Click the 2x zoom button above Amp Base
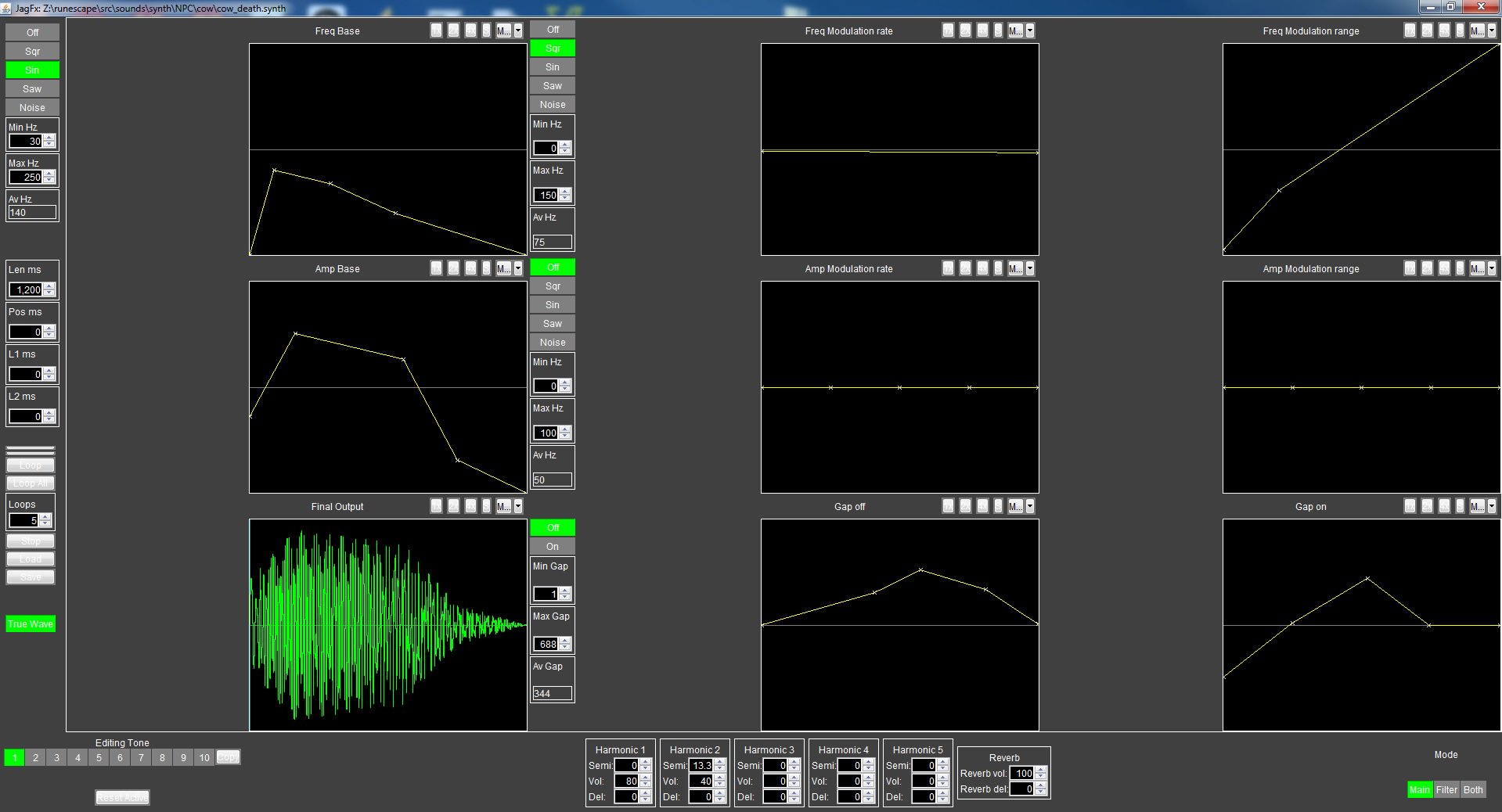1502x812 pixels. [453, 268]
